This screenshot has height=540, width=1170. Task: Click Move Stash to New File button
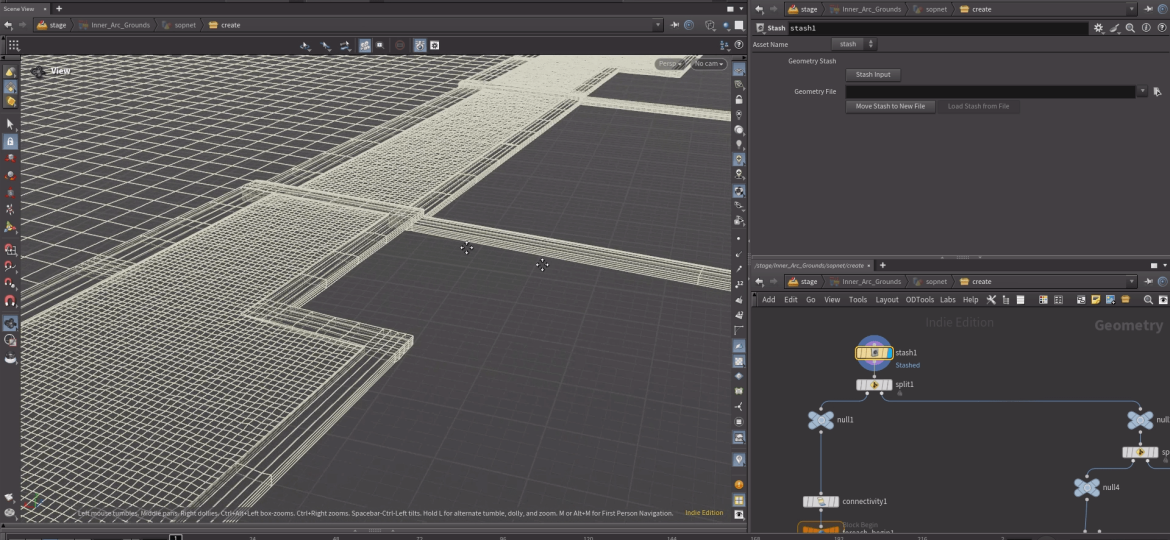(890, 106)
